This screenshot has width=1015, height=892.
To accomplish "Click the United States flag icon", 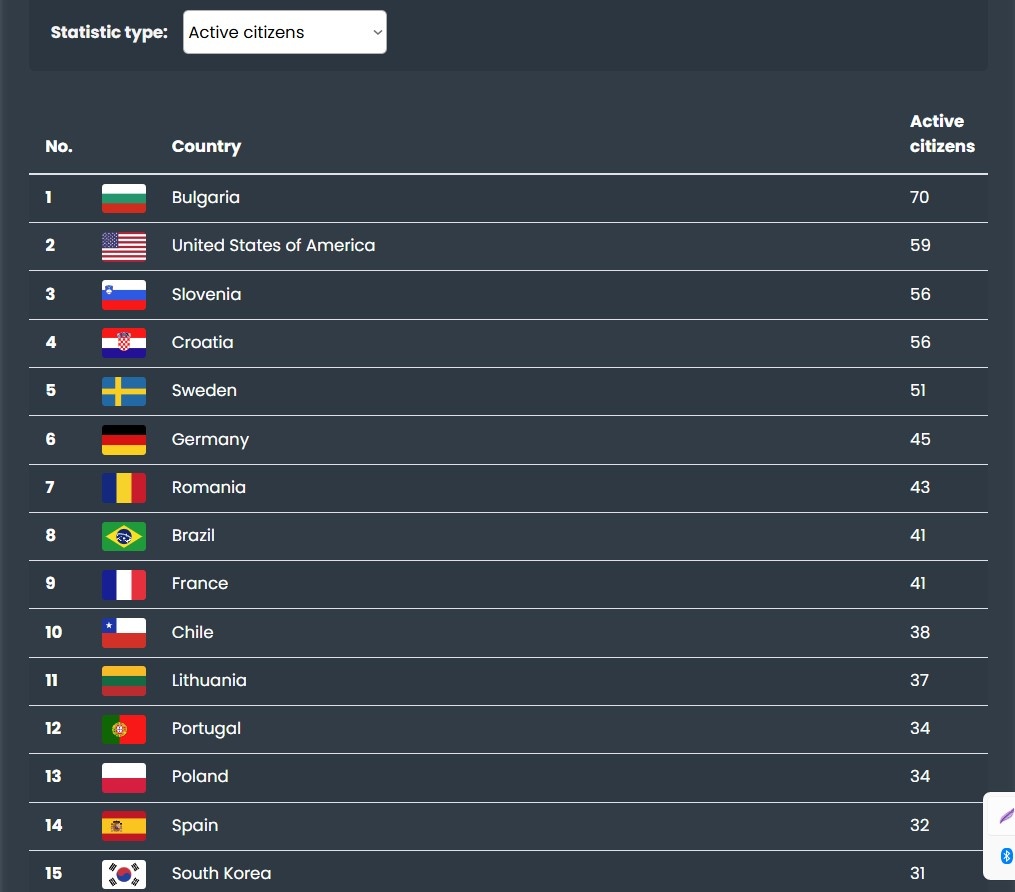I will 124,246.
